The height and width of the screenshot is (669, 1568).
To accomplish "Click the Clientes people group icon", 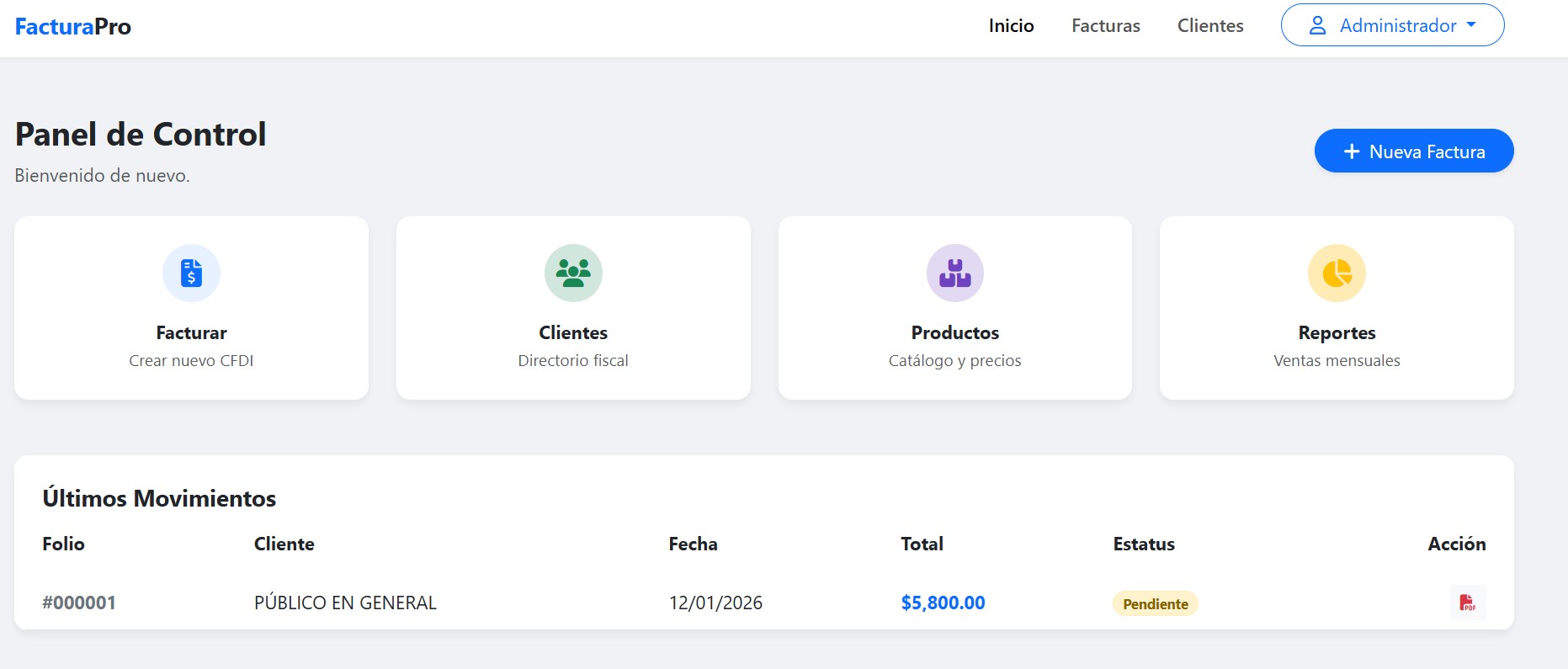I will click(x=573, y=273).
